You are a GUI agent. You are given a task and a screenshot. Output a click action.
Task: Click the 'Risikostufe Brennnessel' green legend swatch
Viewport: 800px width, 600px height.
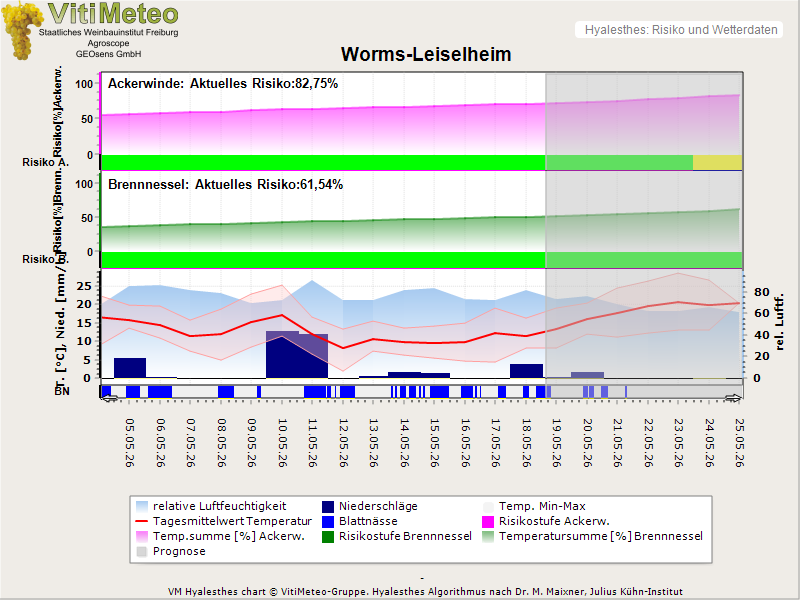point(328,536)
